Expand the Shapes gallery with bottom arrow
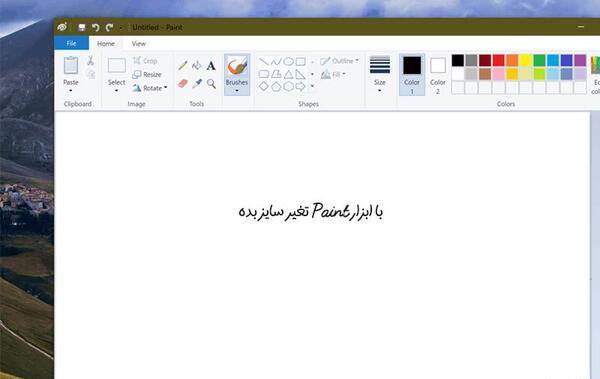Viewport: 600px width, 379px height. click(312, 87)
